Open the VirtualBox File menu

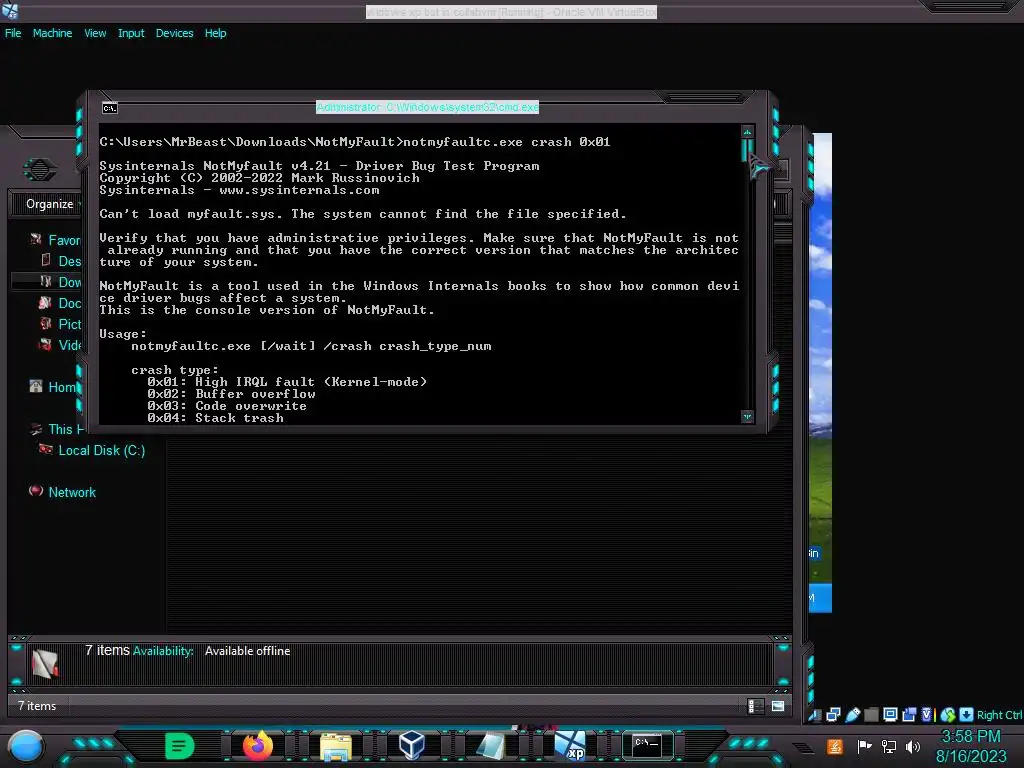(13, 33)
